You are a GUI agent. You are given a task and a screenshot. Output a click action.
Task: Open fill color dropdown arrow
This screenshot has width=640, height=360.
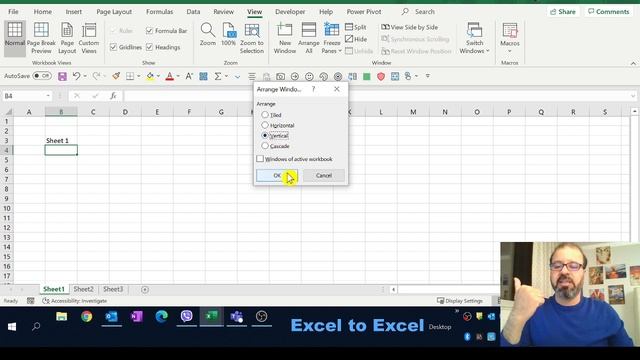158,76
